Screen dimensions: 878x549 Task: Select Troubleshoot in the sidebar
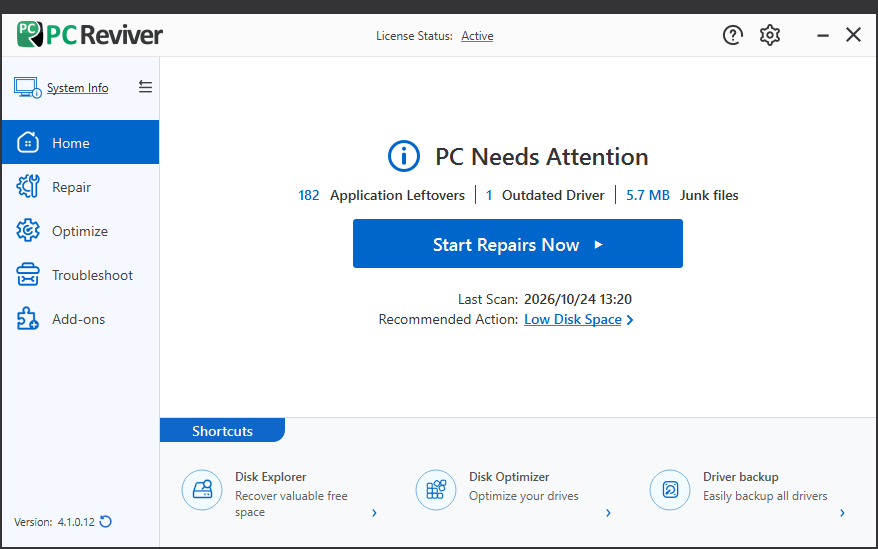tap(81, 274)
